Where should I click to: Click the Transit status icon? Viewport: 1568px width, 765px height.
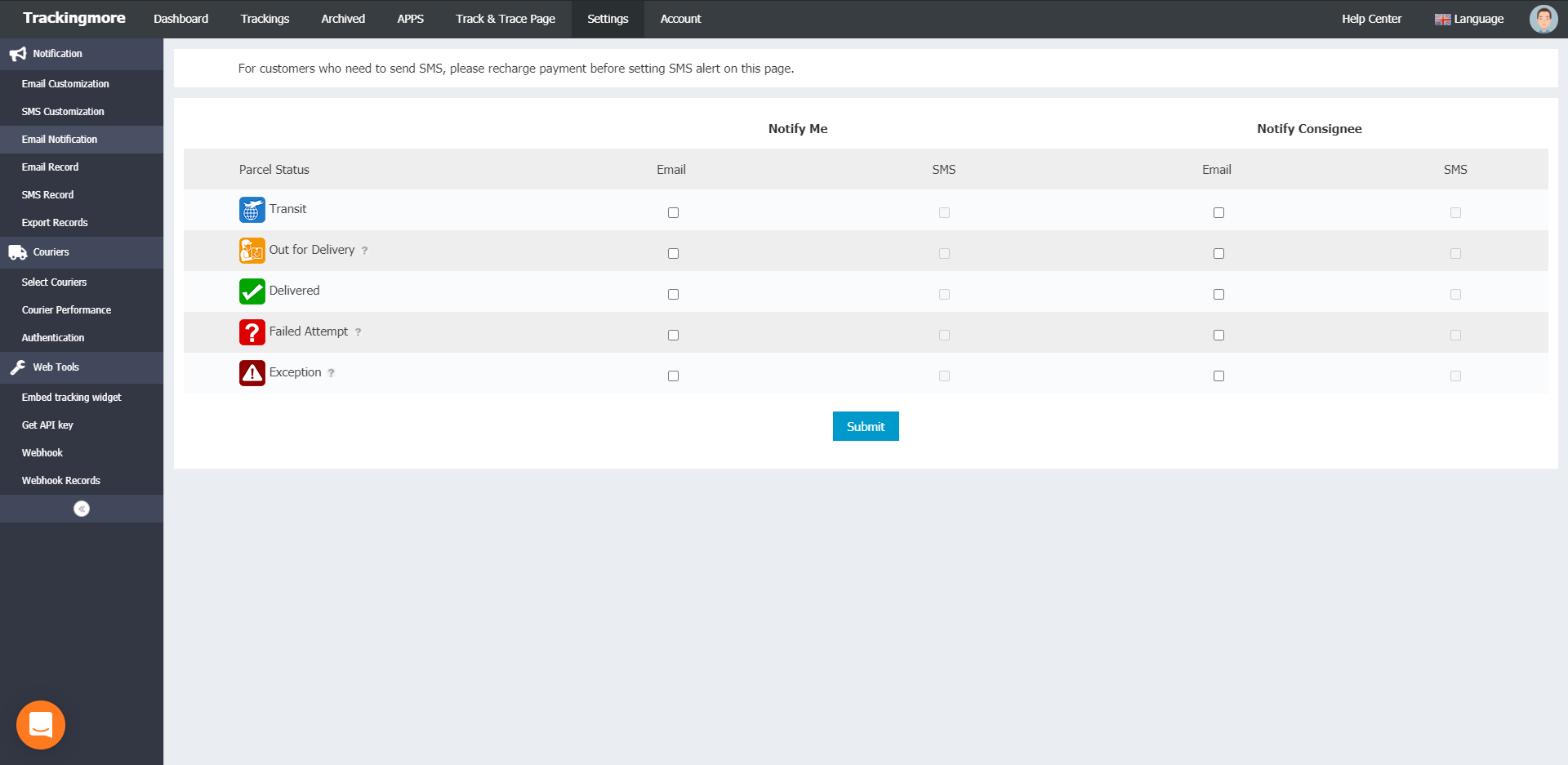click(252, 210)
